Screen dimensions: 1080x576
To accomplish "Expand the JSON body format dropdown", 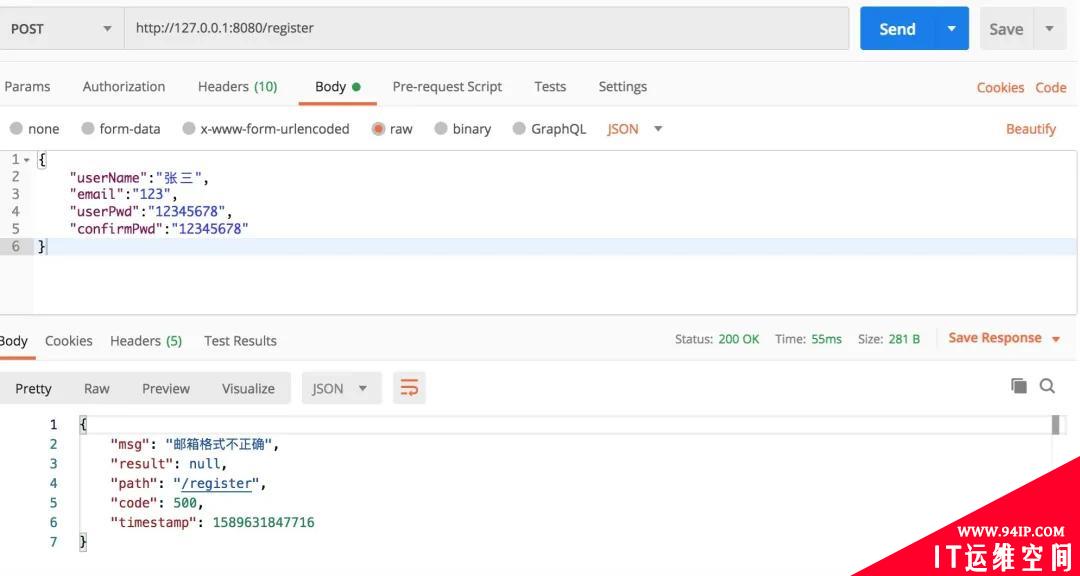I will click(x=635, y=129).
